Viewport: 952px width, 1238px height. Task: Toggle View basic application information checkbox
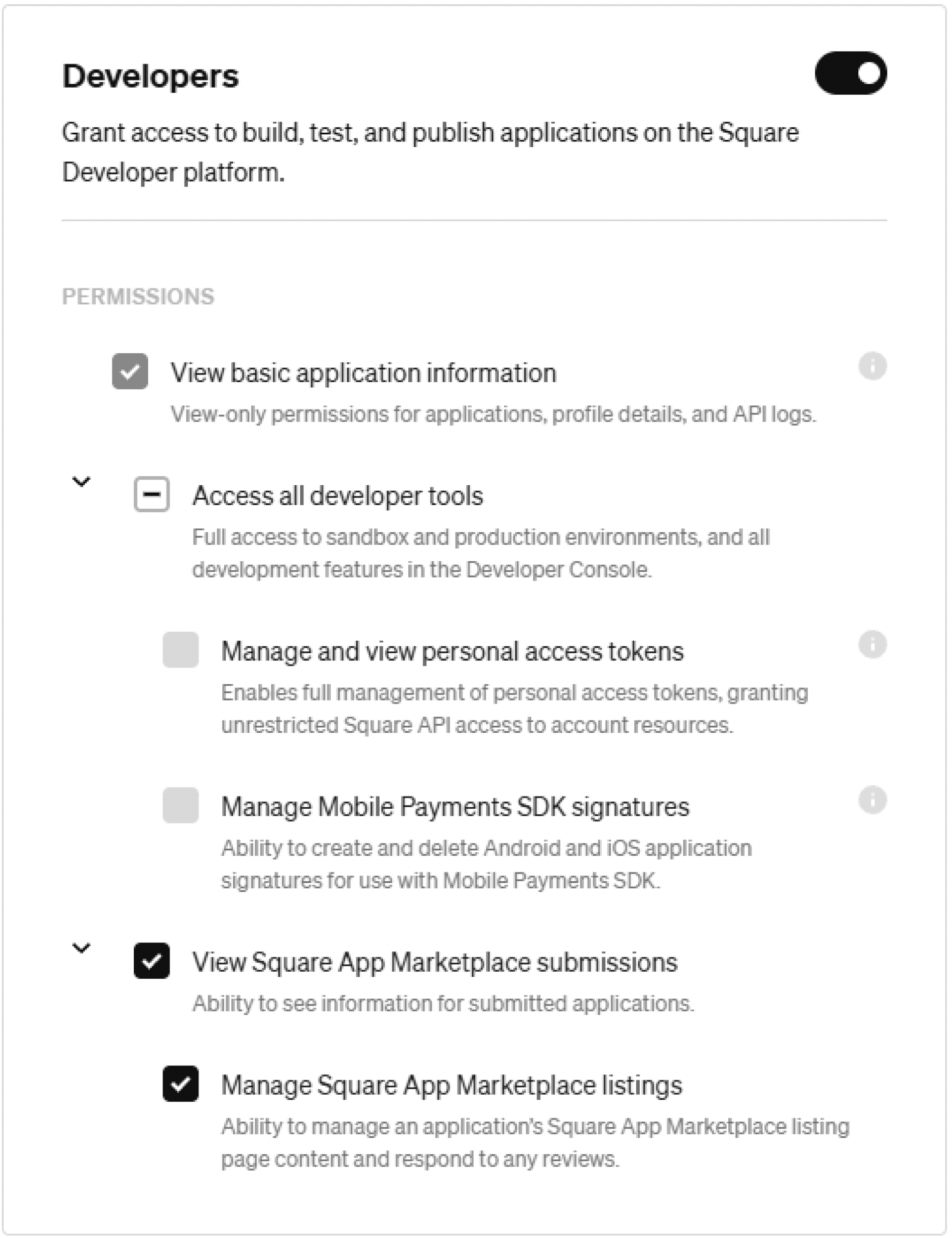point(130,371)
